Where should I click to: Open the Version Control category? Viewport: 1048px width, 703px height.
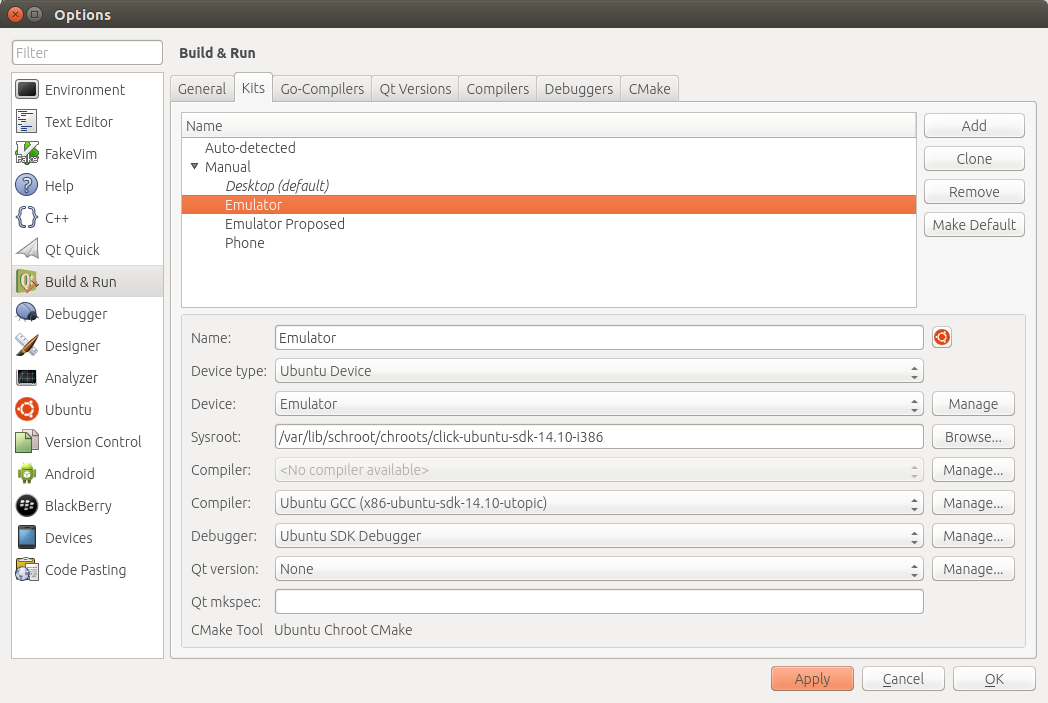[x=92, y=442]
